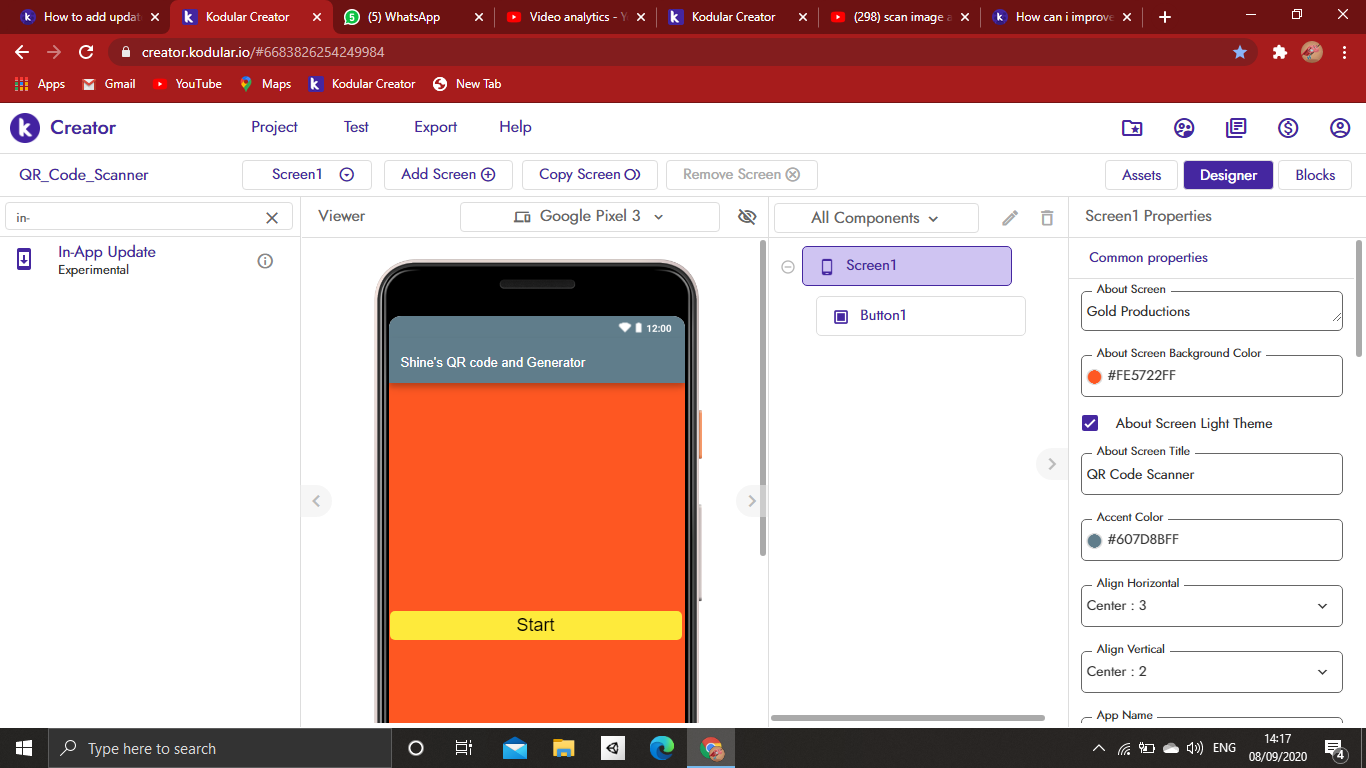Open the Google Pixel 3 device dropdown

coord(590,217)
